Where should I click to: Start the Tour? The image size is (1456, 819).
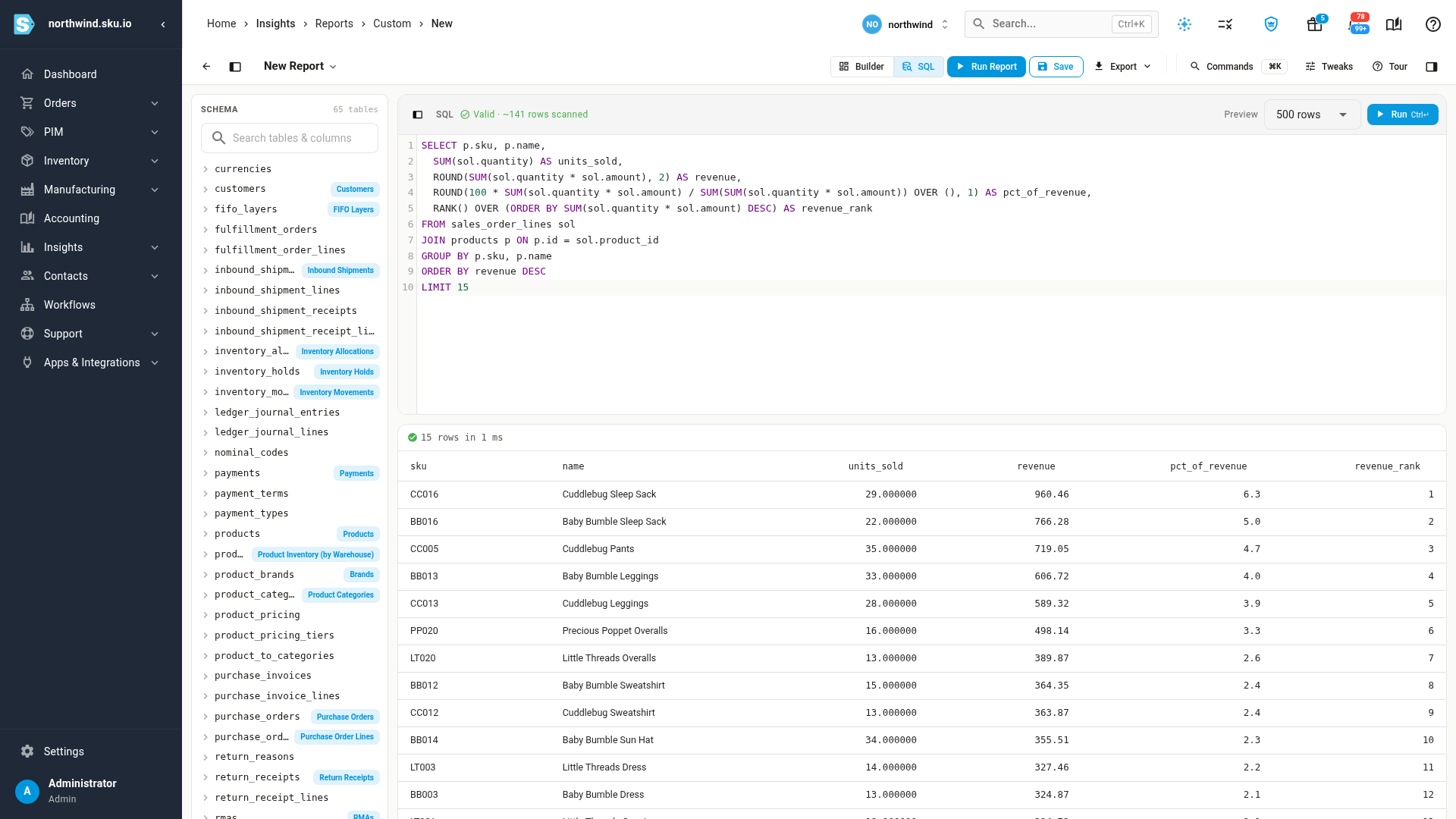click(x=1390, y=67)
